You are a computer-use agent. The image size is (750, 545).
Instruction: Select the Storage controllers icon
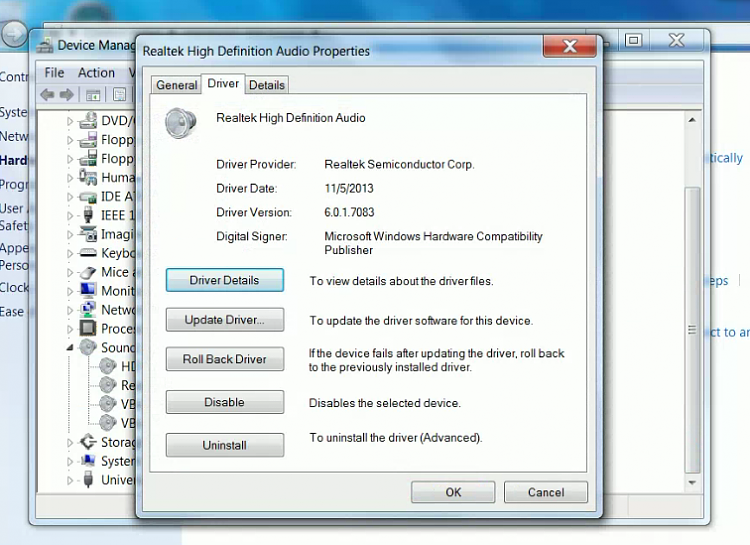88,442
